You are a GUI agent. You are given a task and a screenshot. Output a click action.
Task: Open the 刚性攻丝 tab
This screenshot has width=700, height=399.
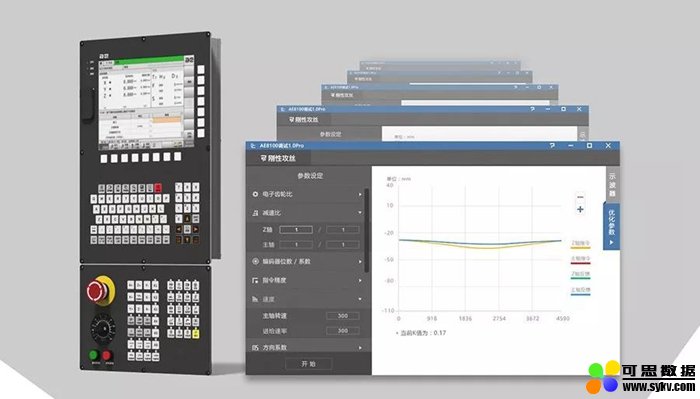(x=278, y=158)
